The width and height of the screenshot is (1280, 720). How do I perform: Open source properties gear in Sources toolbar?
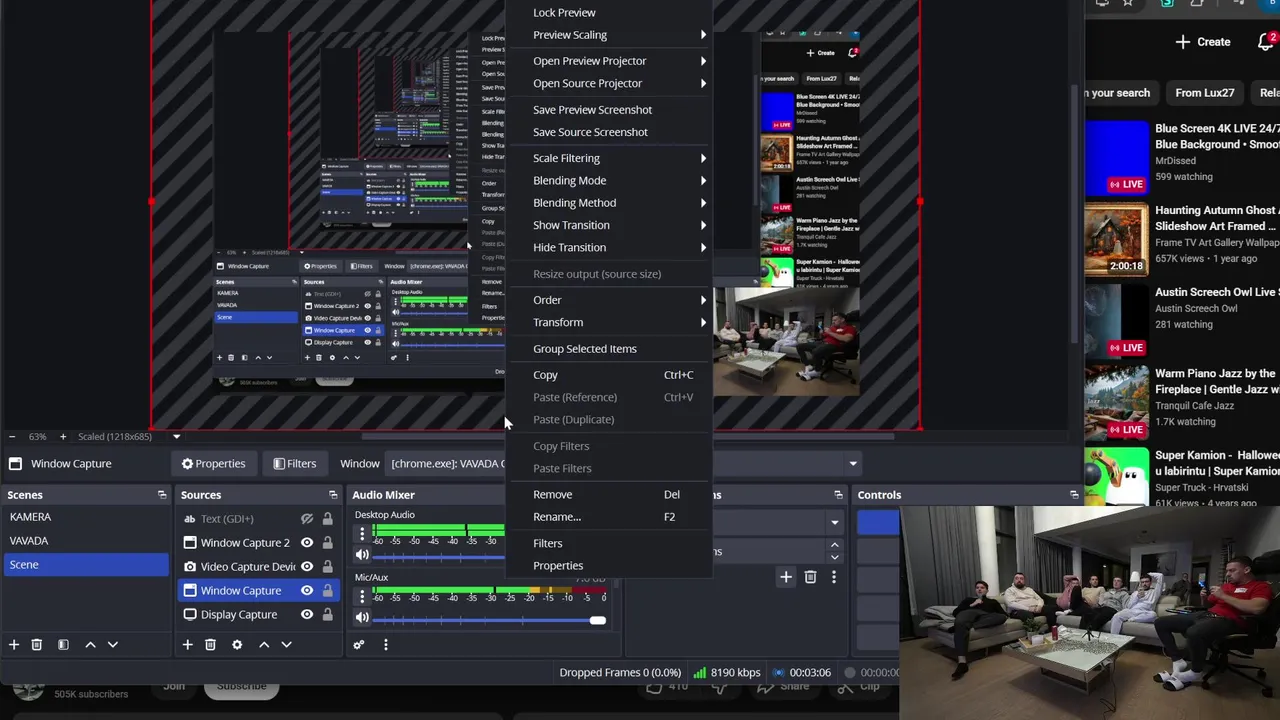click(237, 645)
